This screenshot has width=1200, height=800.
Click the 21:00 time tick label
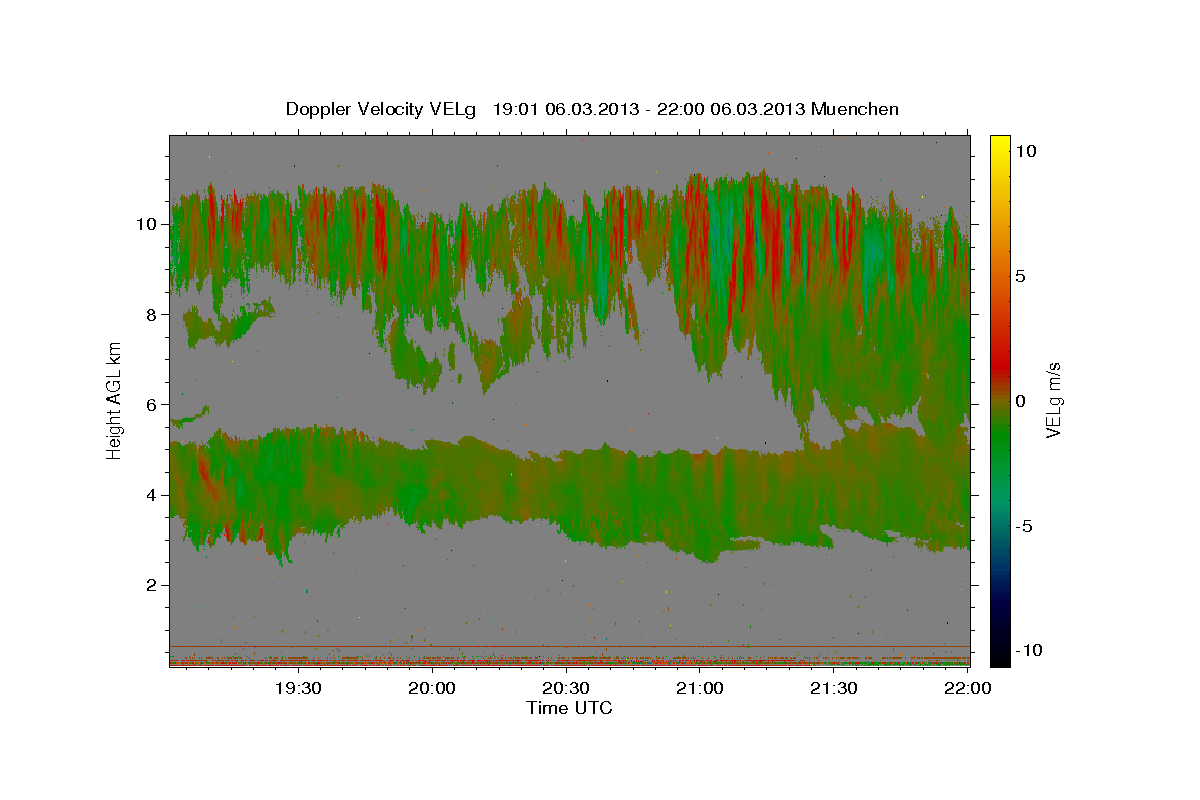coord(700,688)
